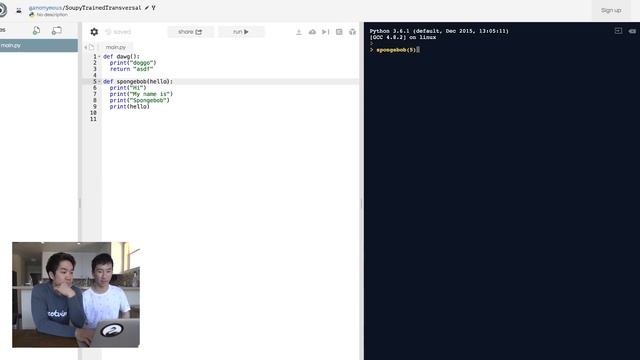The height and width of the screenshot is (360, 640).
Task: Click the layout panel icon in toolbar
Action: point(339,32)
